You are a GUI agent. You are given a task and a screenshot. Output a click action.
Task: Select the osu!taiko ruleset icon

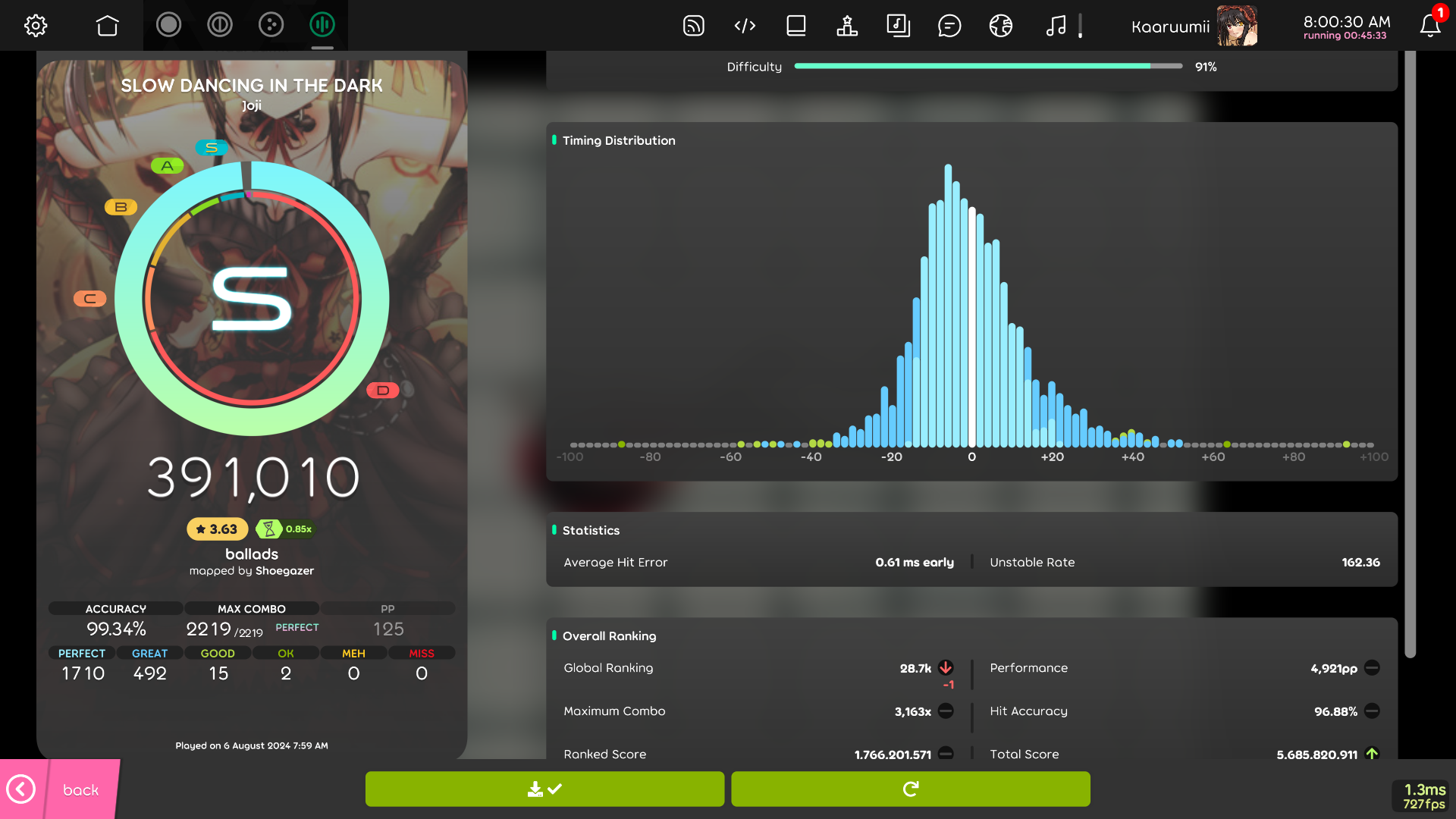point(220,25)
